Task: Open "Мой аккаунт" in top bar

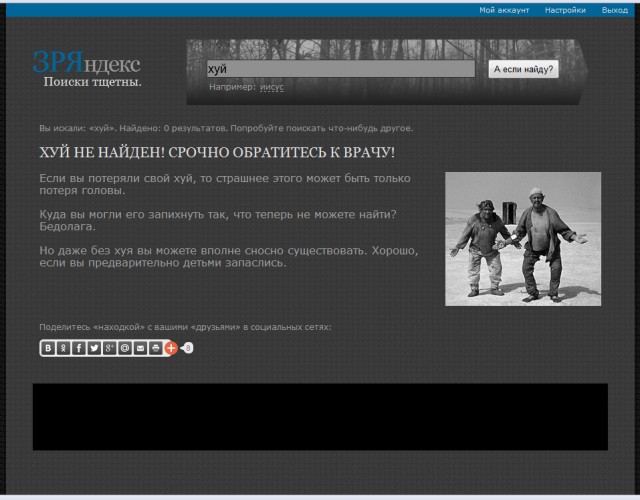Action: 504,10
